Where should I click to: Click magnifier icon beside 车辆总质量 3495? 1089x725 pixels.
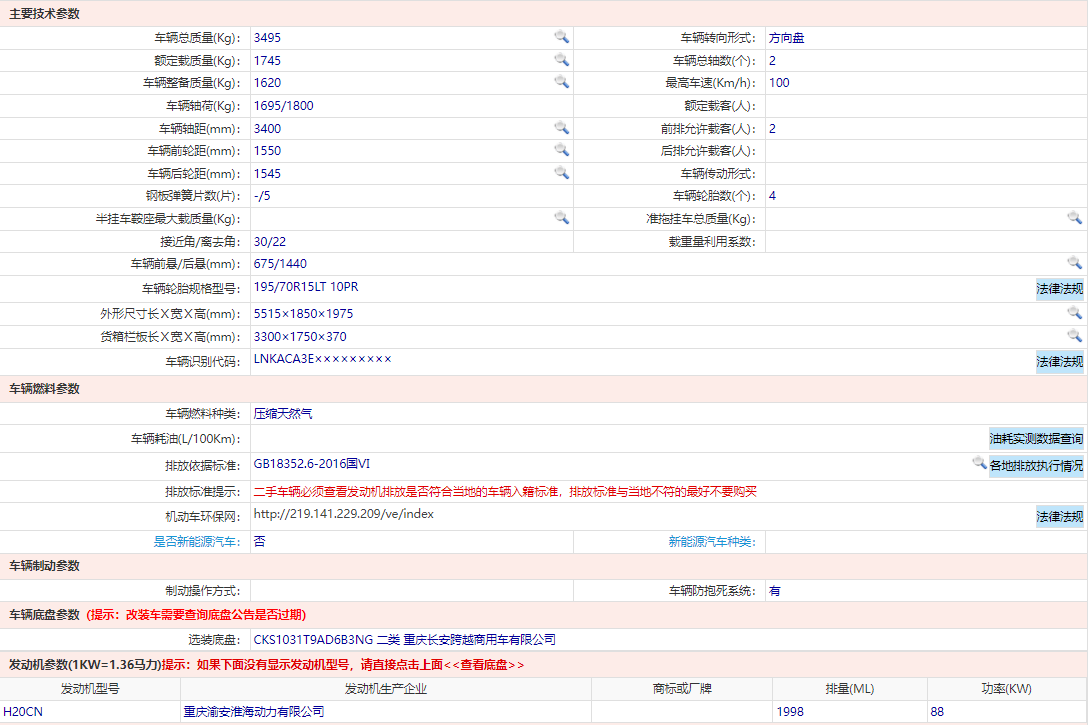(x=562, y=37)
